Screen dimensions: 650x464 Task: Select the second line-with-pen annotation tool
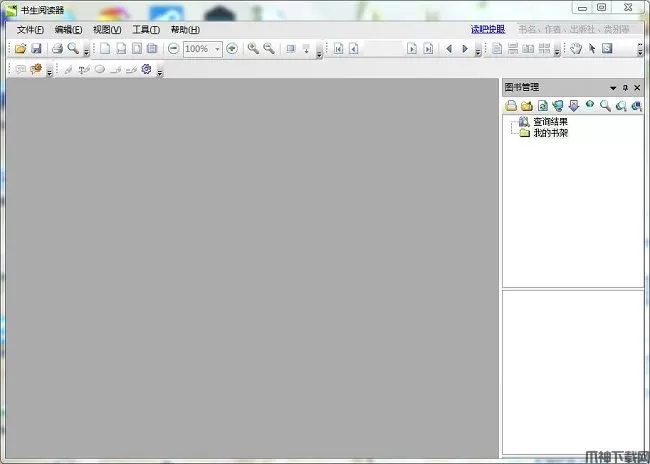(131, 70)
